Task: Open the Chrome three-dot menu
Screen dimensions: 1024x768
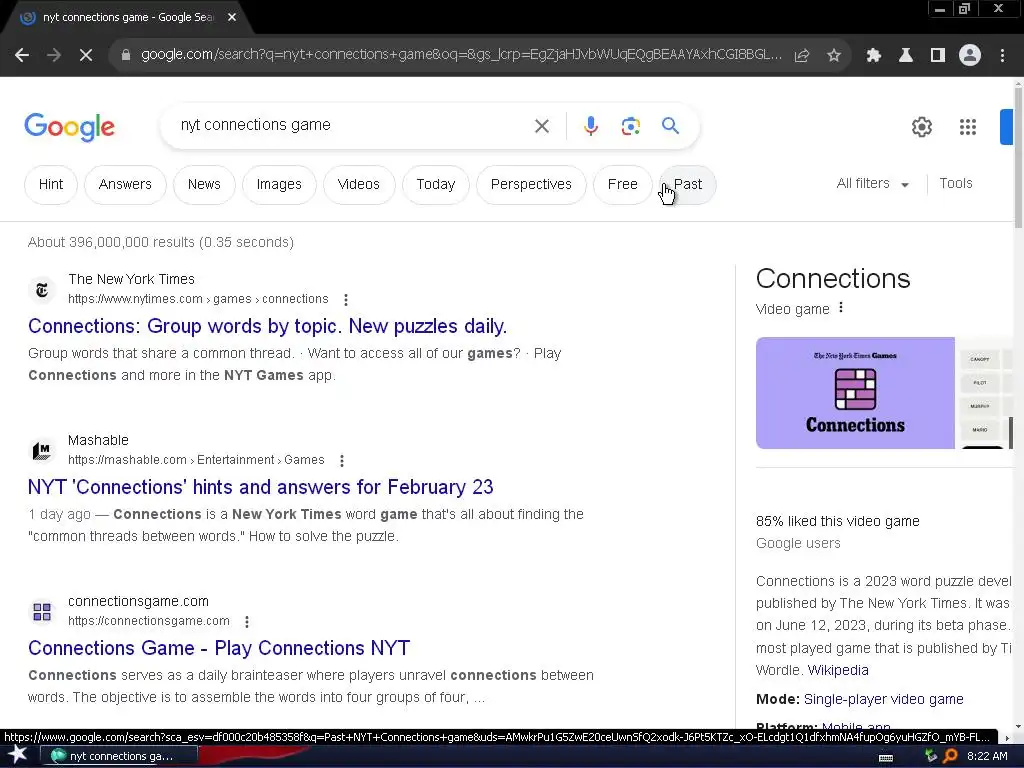Action: 1002,56
